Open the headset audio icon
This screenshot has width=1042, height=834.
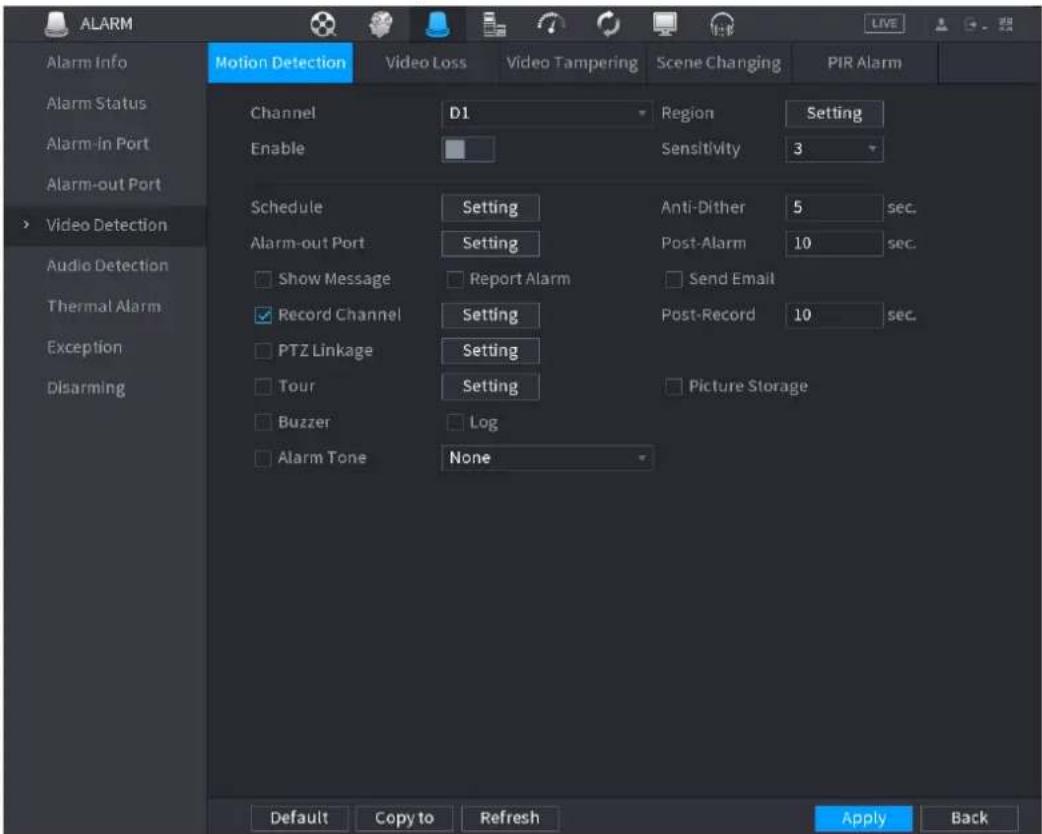click(722, 25)
